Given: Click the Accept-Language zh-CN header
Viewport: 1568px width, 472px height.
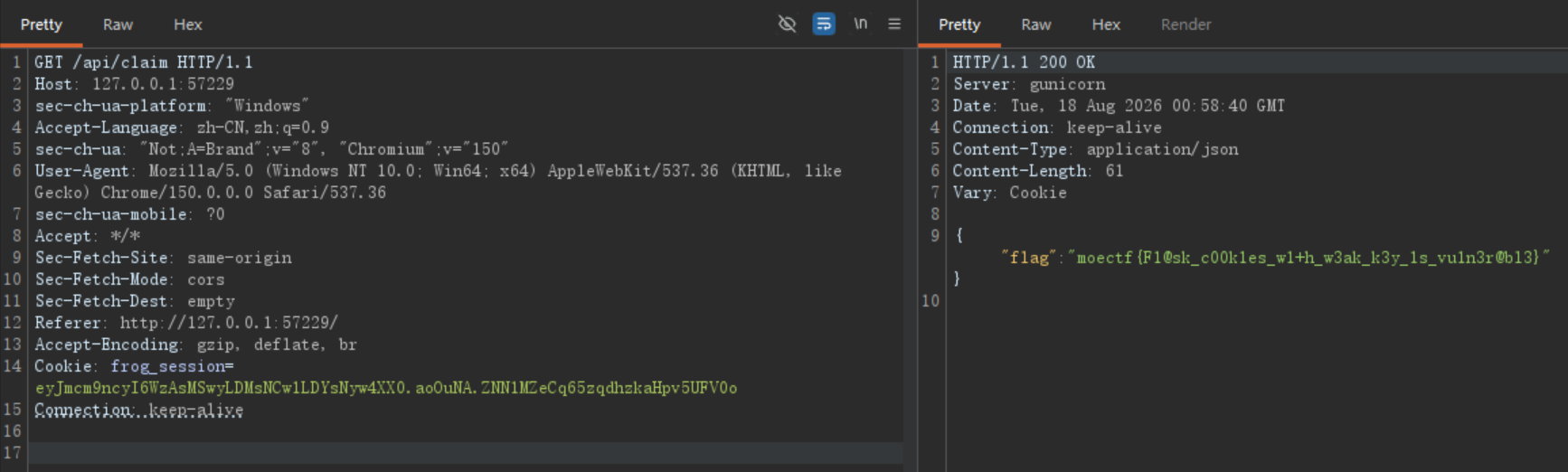Looking at the screenshot, I should [x=182, y=127].
